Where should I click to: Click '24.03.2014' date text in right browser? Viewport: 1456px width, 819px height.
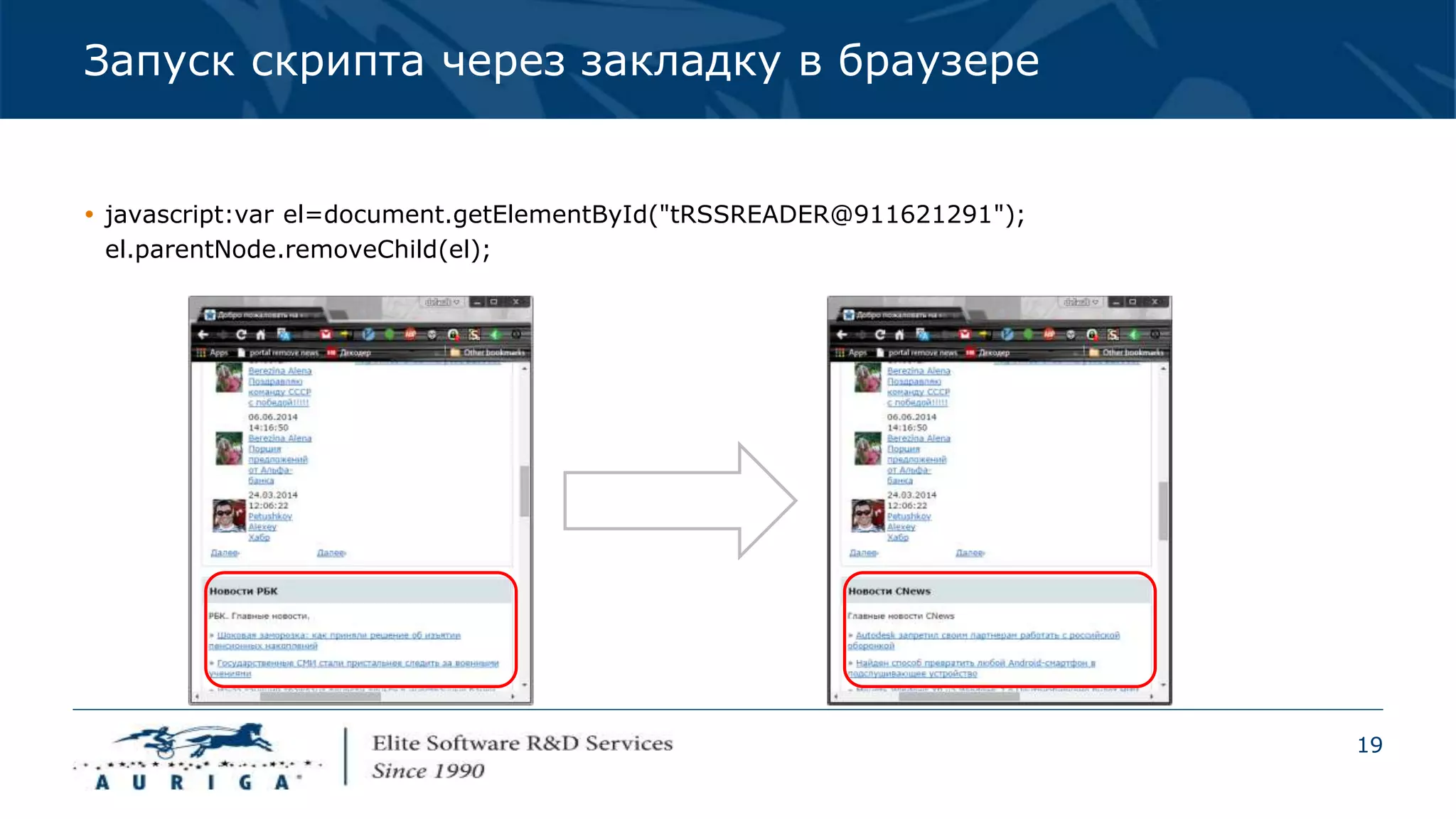tap(912, 495)
